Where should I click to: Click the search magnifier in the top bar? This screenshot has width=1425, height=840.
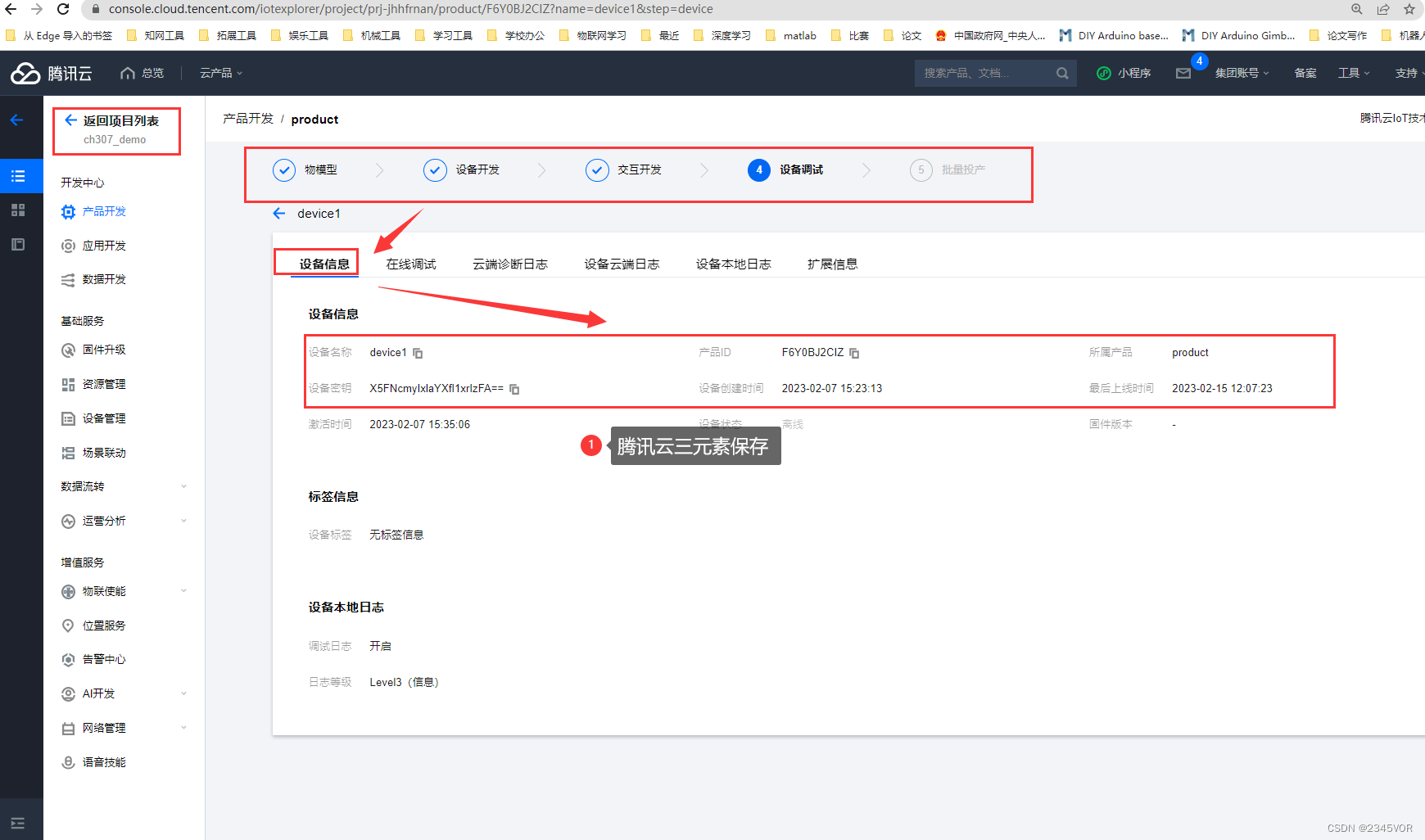pos(1062,73)
